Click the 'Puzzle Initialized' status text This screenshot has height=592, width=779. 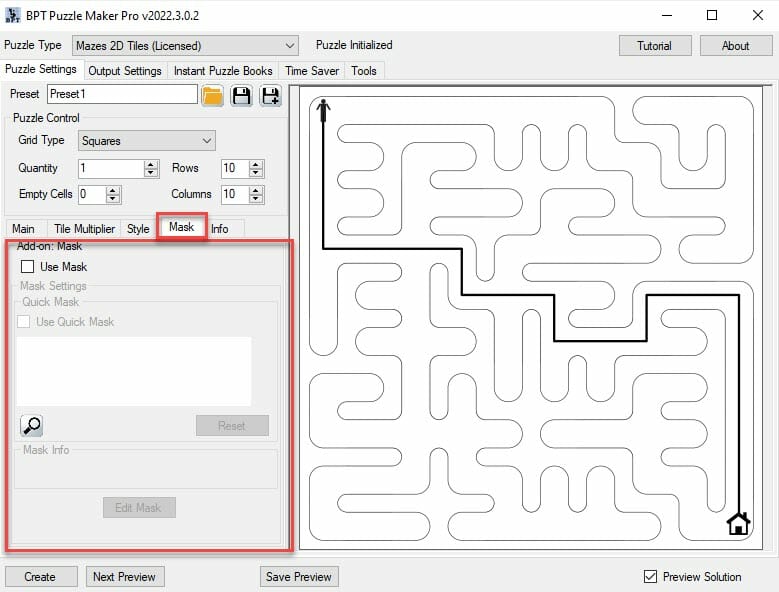click(354, 45)
